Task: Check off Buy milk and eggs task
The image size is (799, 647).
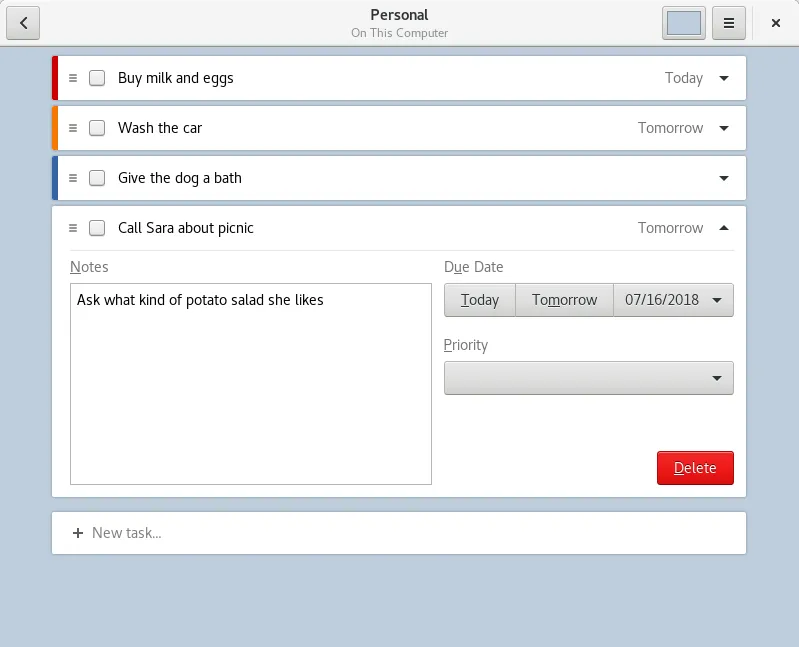Action: pyautogui.click(x=97, y=78)
